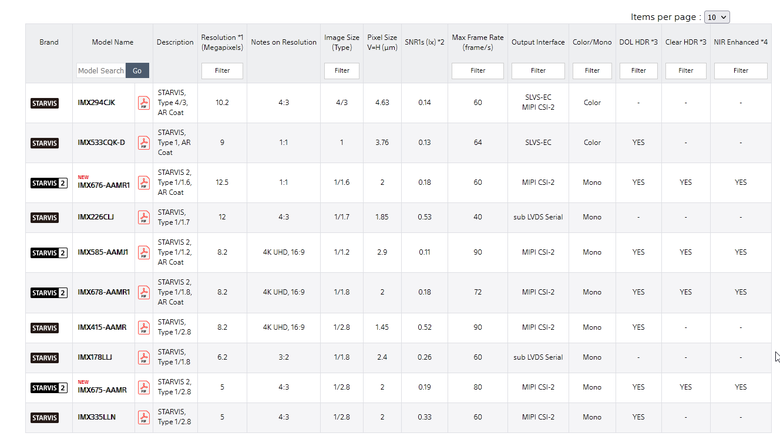Screen dimensions: 780x443
Task: Open the Color/Mono filter
Action: 592,71
